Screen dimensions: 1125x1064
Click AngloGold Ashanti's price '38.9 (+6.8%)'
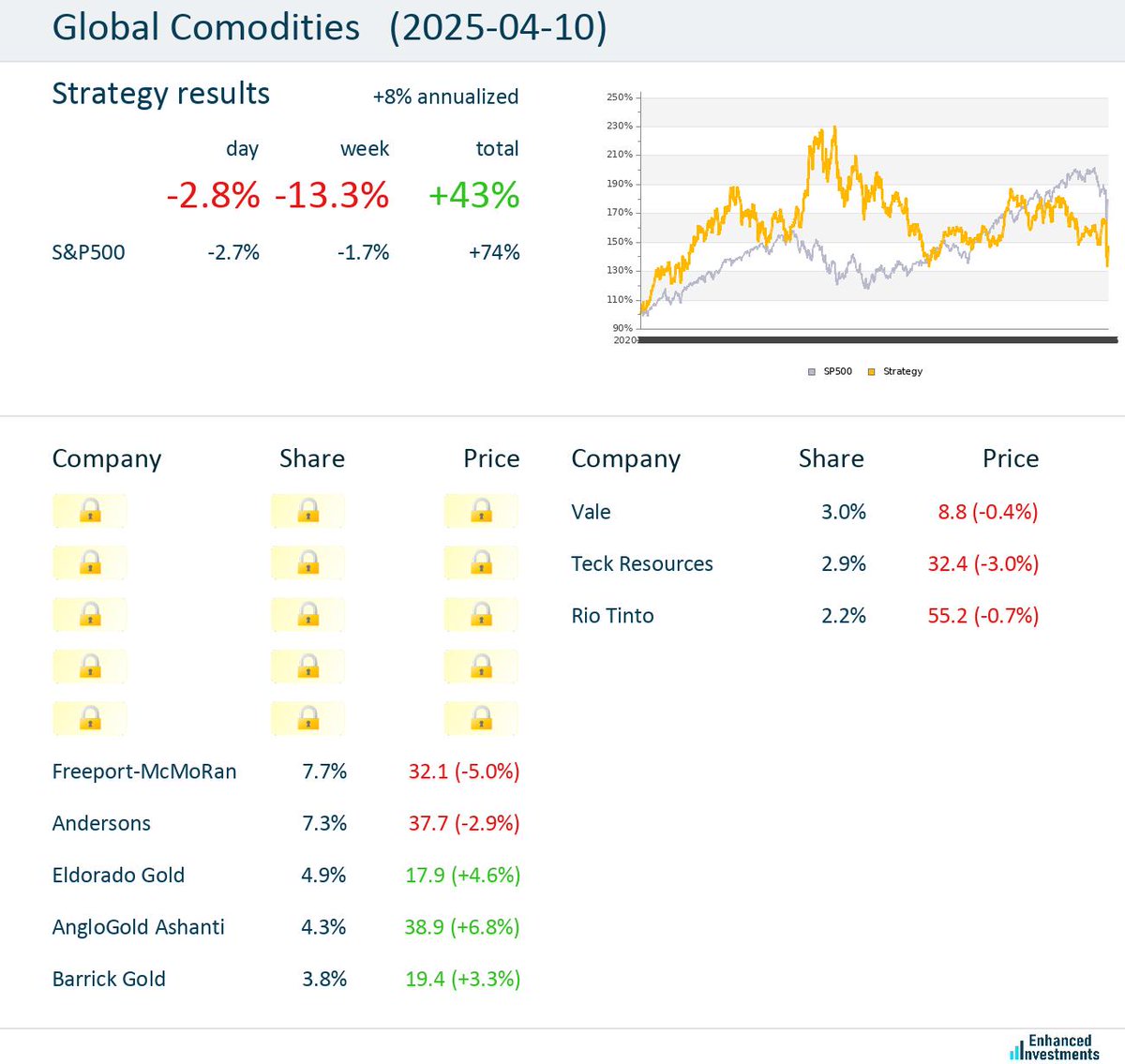(x=462, y=927)
